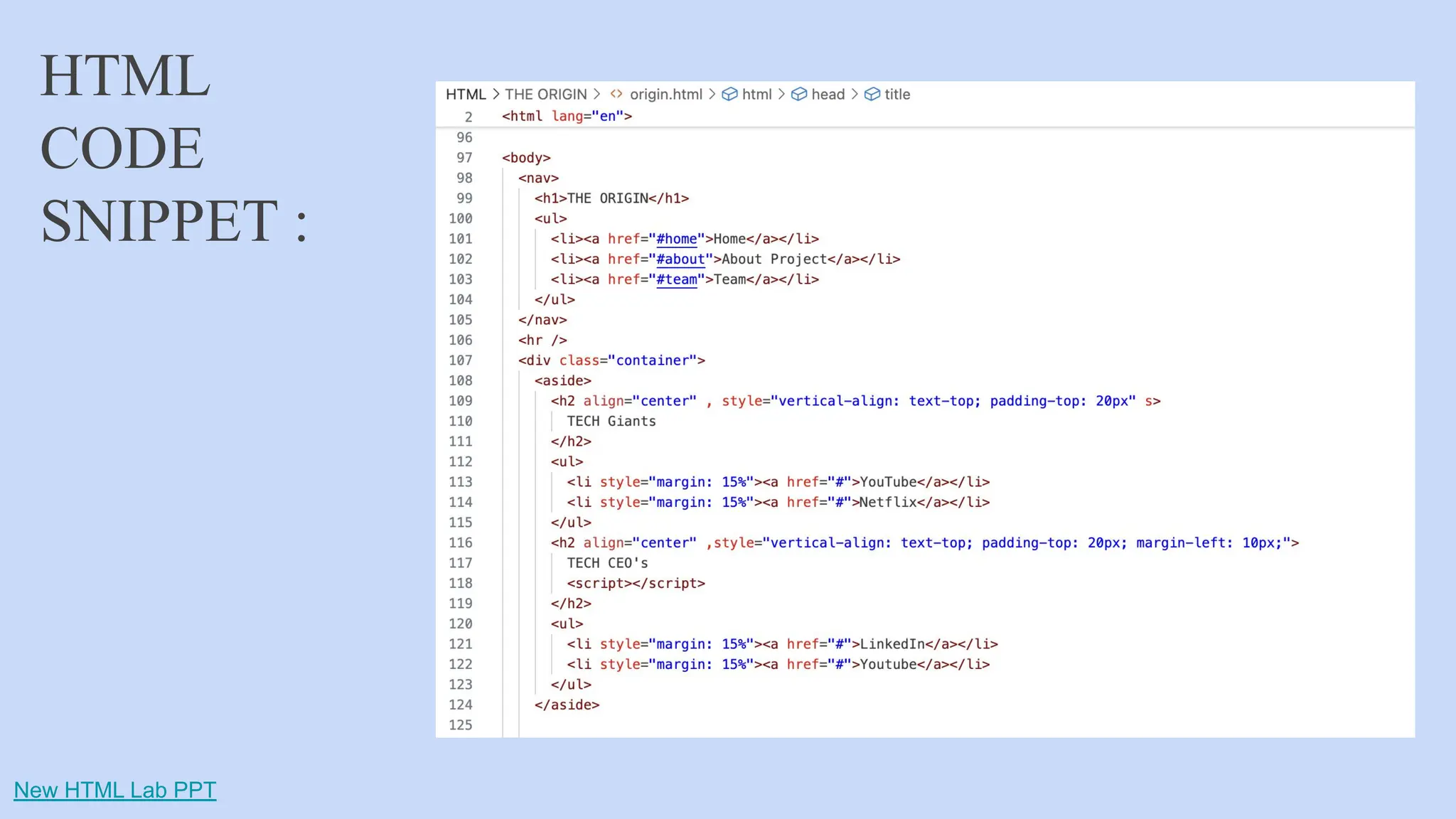Viewport: 1456px width, 819px height.
Task: Follow the #team href link
Action: 676,279
